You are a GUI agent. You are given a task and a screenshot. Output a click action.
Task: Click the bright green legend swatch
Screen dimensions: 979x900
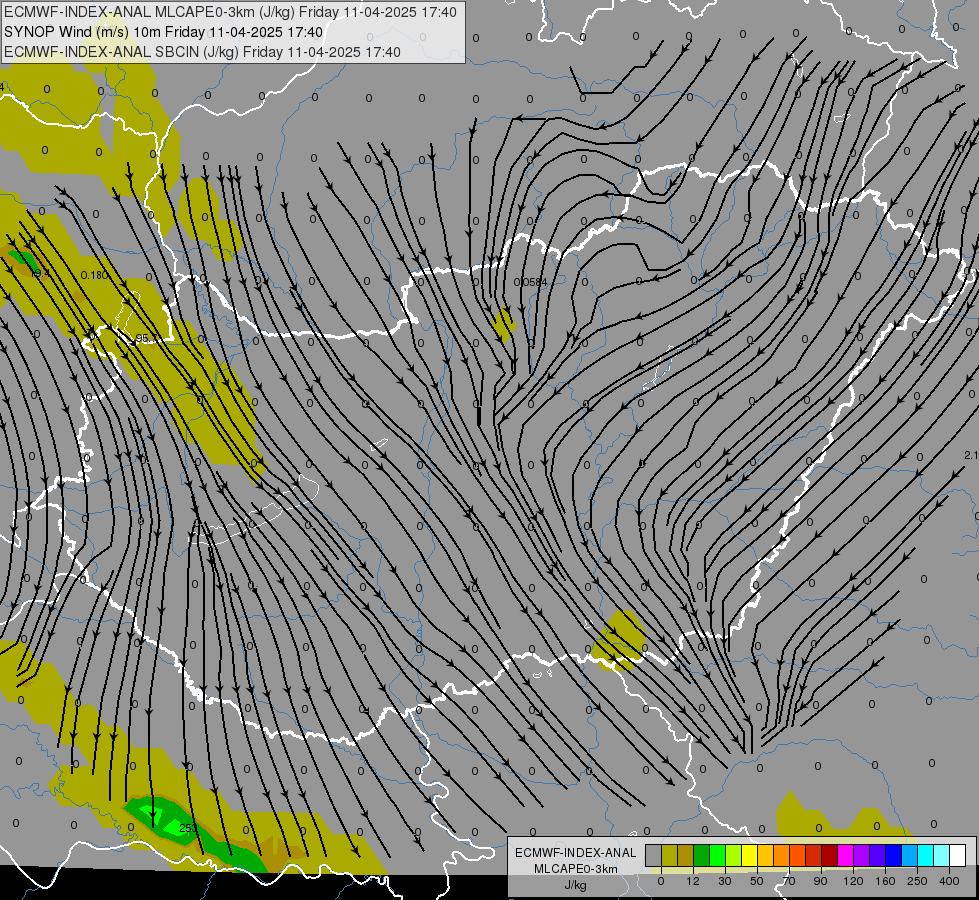[x=717, y=855]
